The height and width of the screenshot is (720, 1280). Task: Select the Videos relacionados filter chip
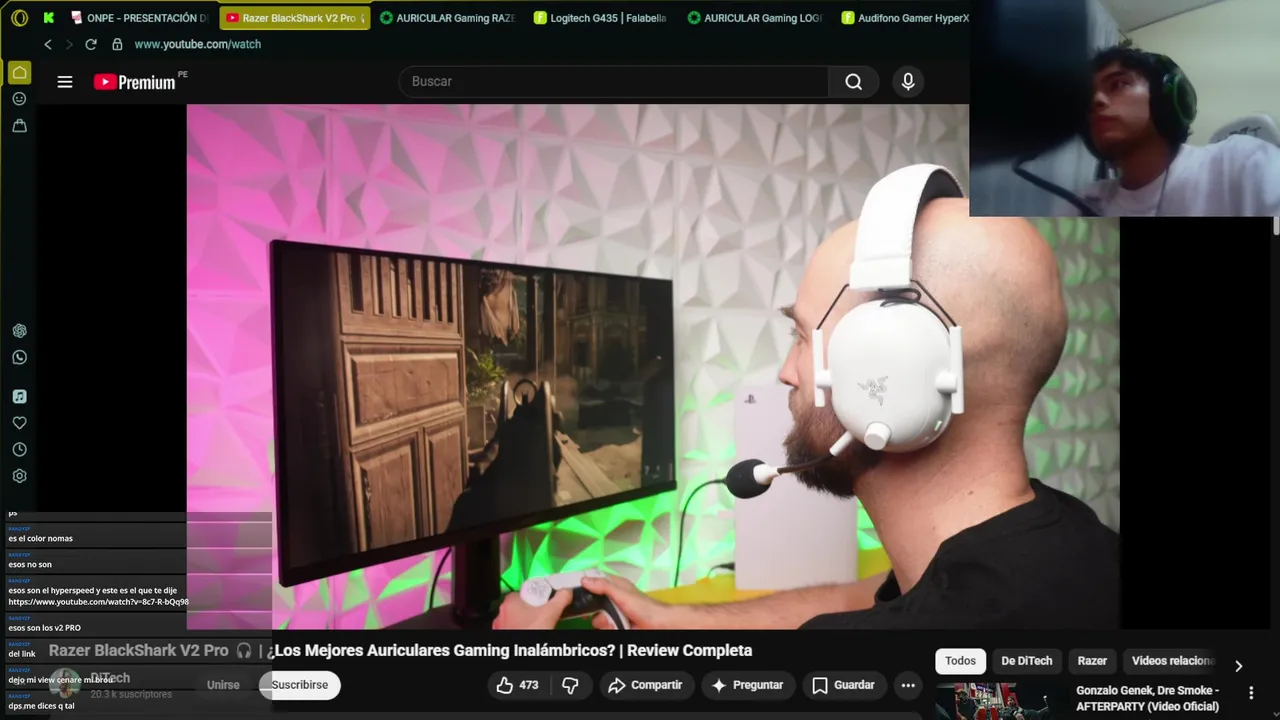coord(1172,661)
